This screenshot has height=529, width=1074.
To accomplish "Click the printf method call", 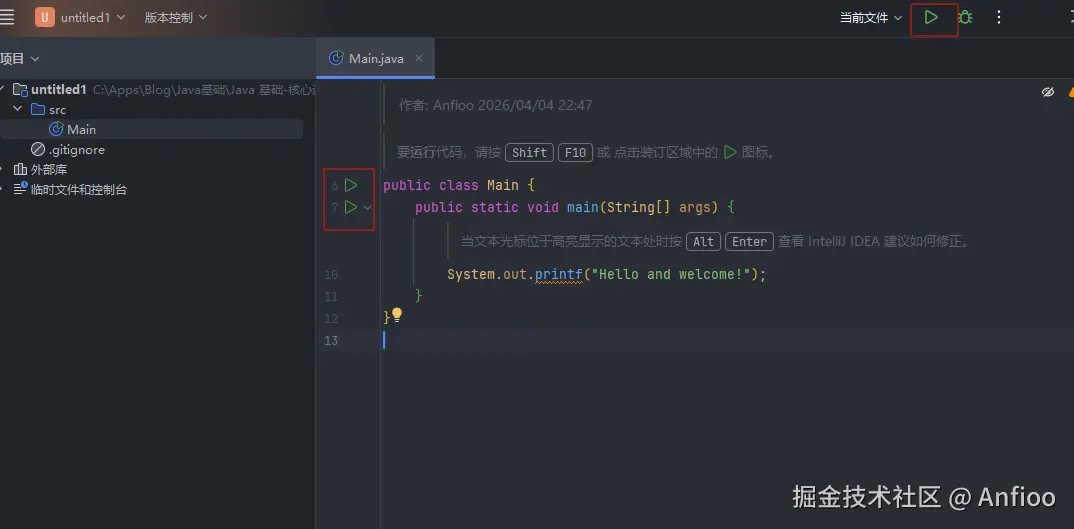I will [558, 274].
